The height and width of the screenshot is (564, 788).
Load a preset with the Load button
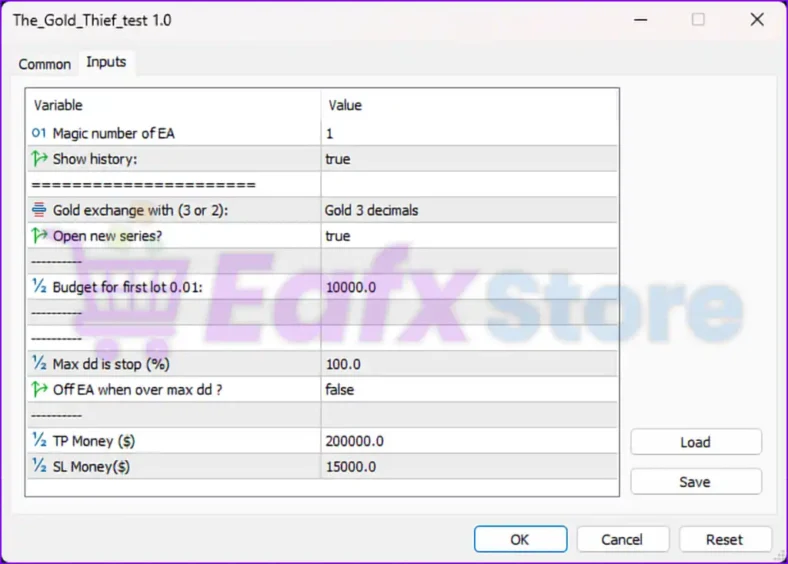pos(696,442)
